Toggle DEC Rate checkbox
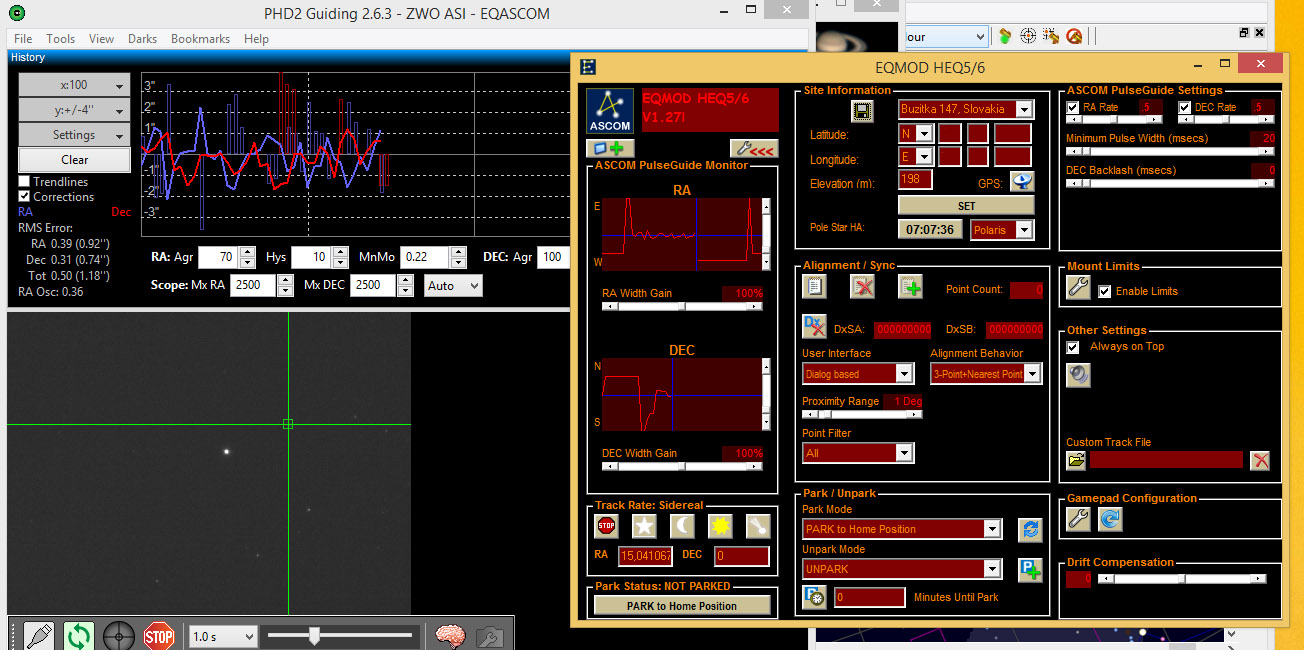1304x650 pixels. [x=1185, y=107]
